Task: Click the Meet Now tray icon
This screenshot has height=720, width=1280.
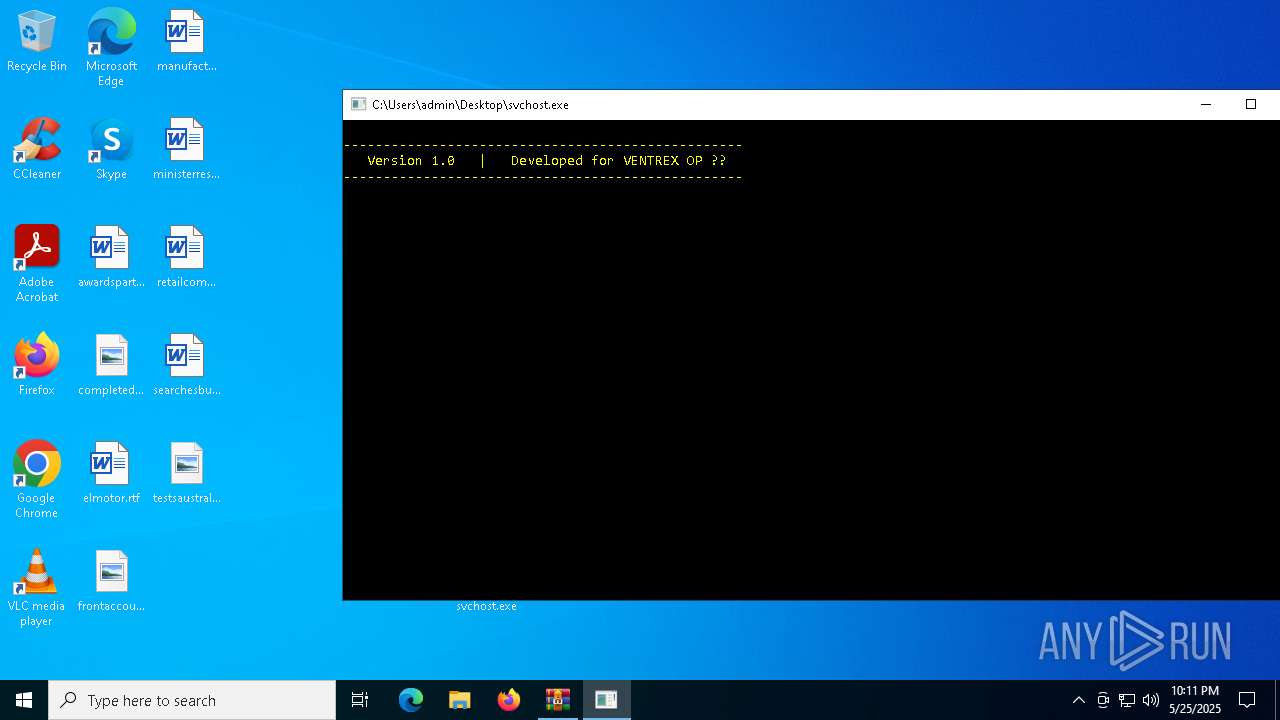Action: (1103, 700)
